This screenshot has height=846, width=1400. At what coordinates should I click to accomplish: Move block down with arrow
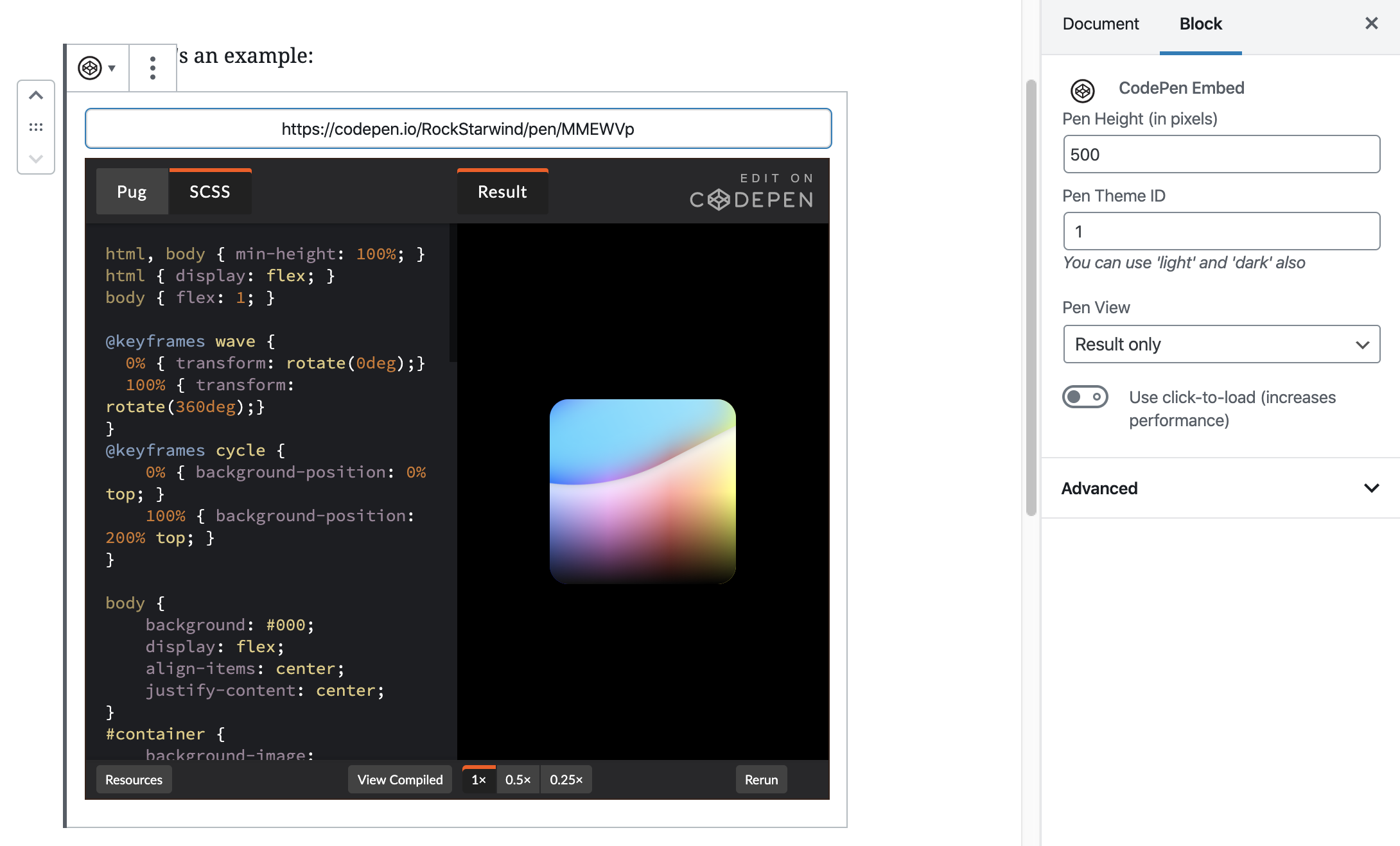[36, 159]
